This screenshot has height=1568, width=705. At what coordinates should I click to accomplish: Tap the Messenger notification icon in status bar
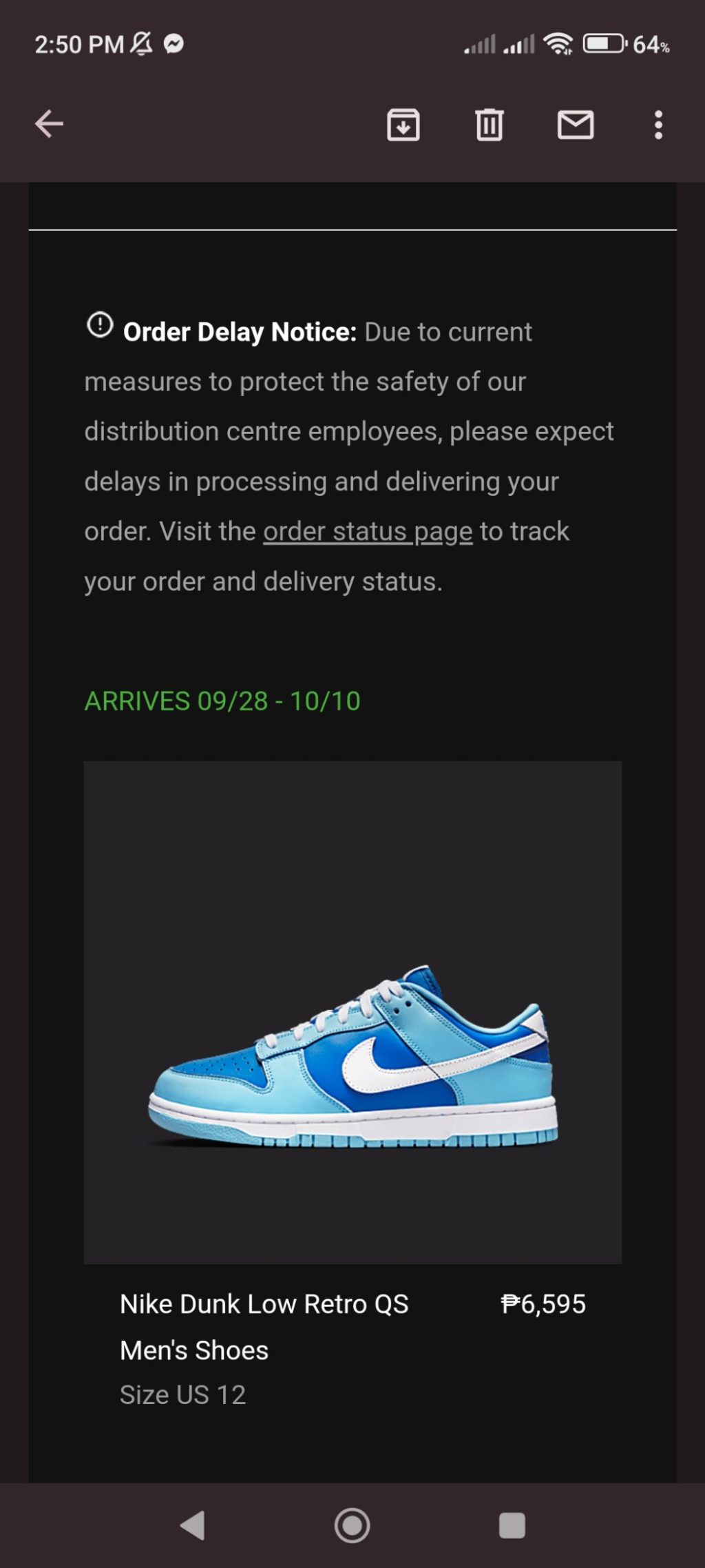[x=173, y=44]
